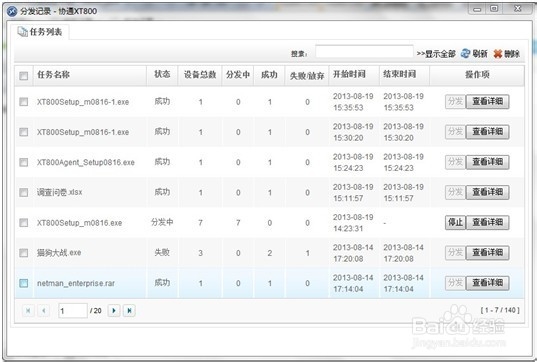
Task: Check the netman_enterprise.rar row checkbox
Action: point(24,283)
